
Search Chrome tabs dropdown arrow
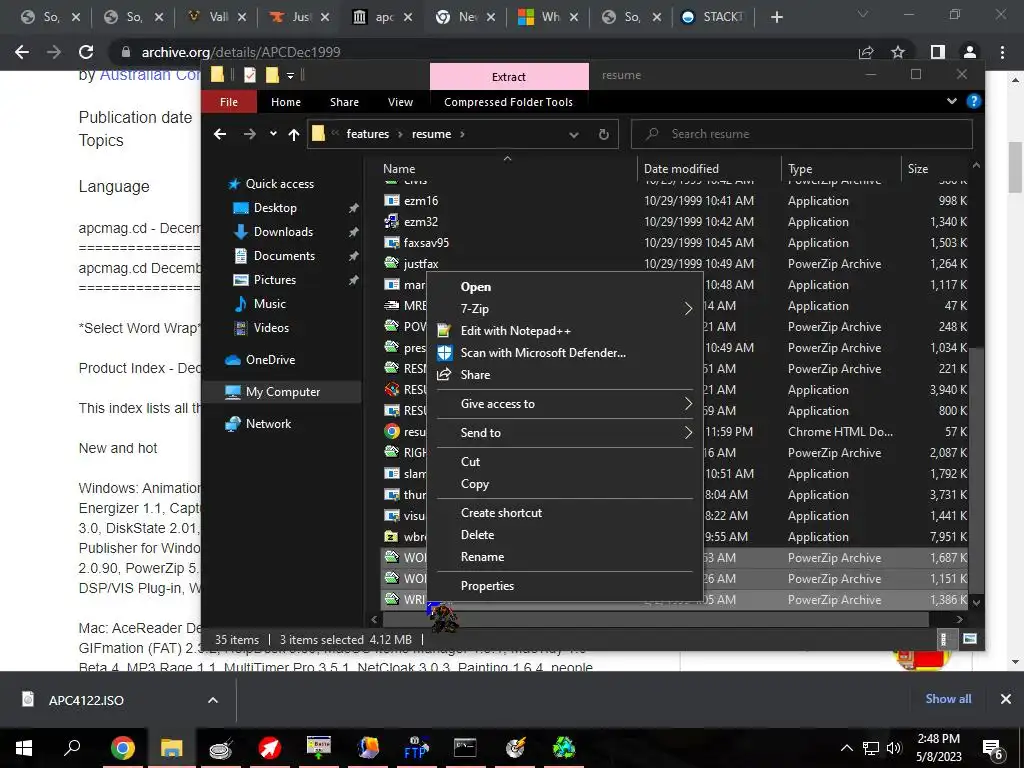pyautogui.click(x=863, y=14)
